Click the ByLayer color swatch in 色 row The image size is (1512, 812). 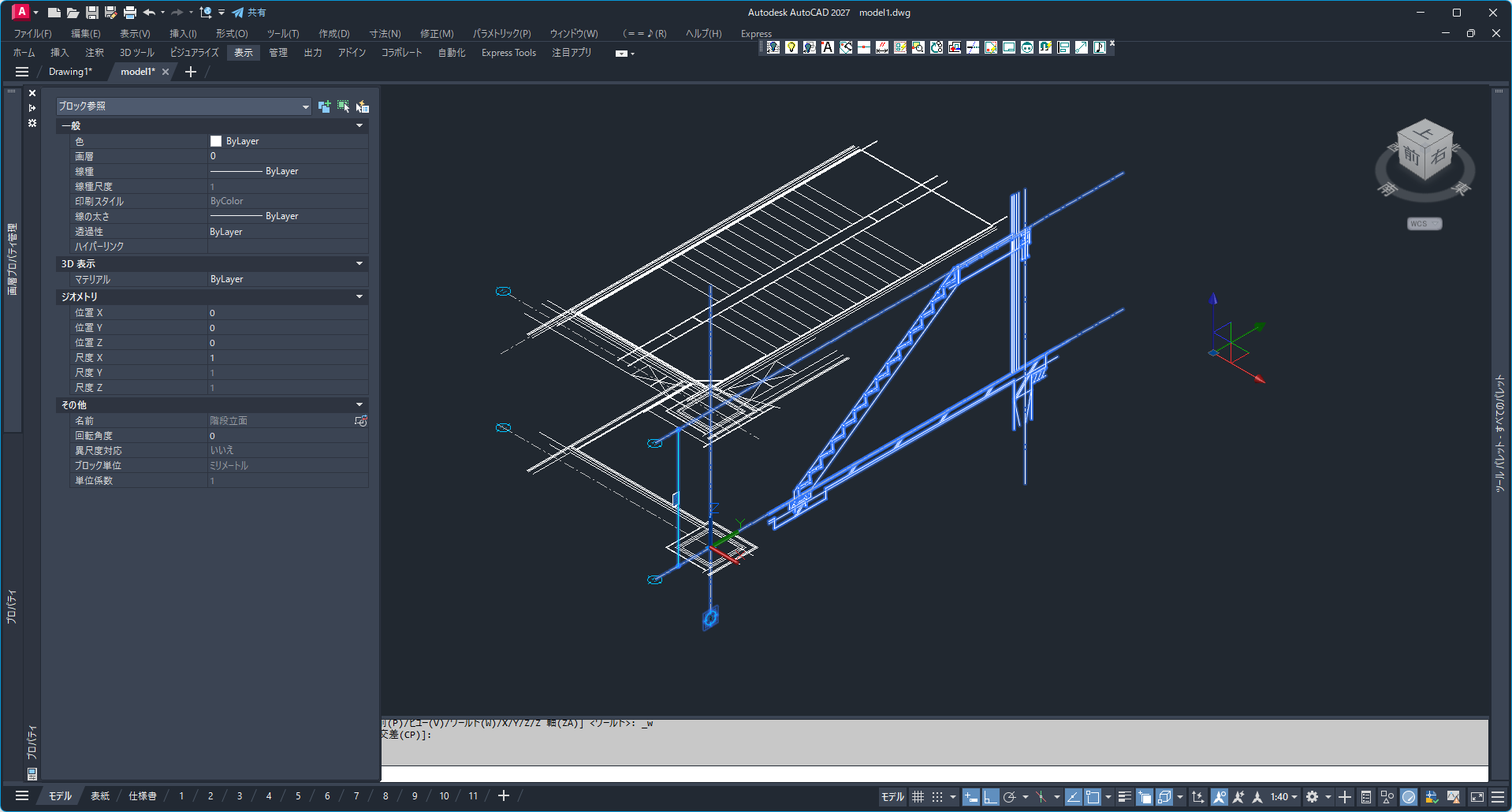coord(216,141)
